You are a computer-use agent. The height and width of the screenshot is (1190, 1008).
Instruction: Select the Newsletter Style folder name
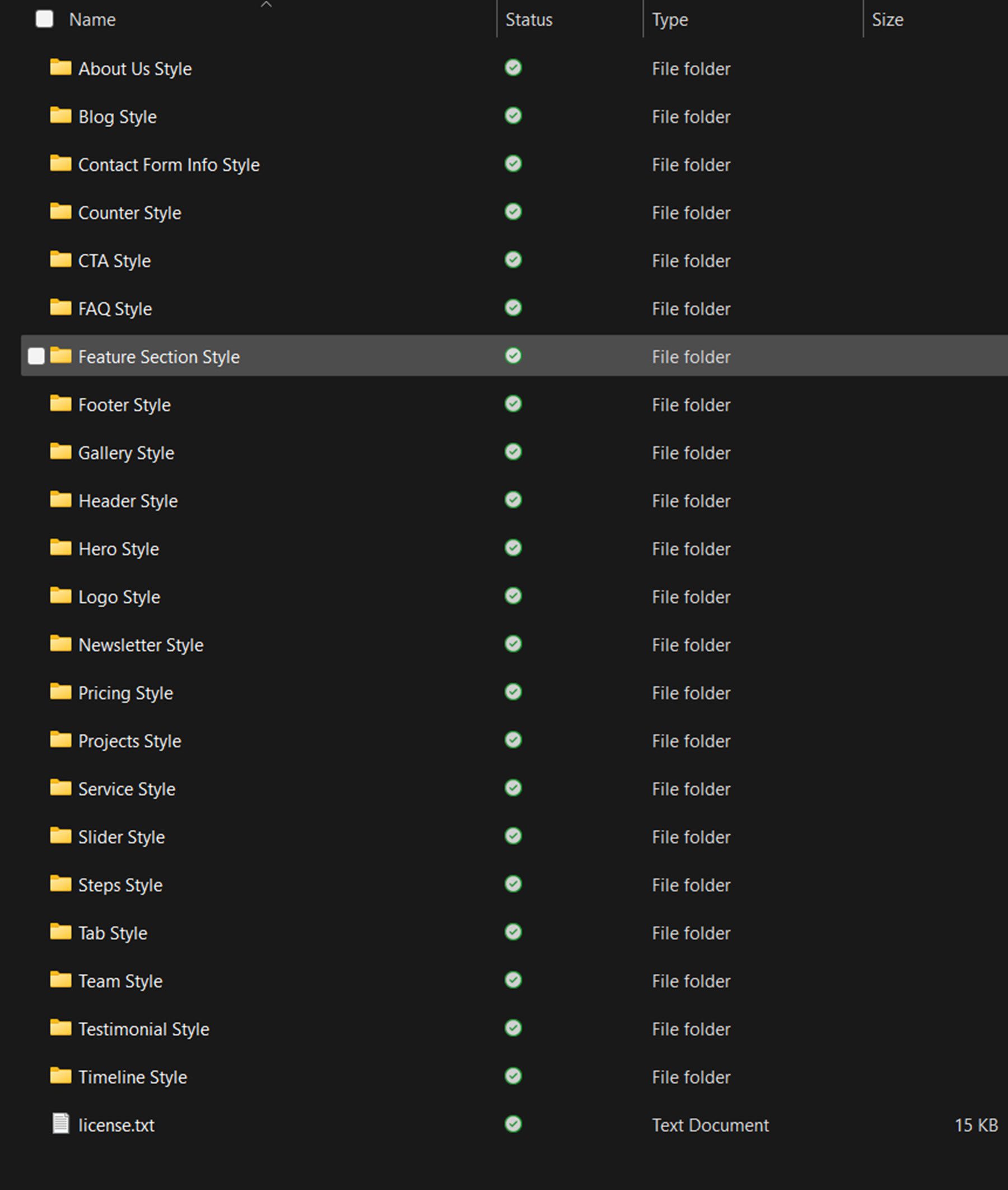[141, 645]
